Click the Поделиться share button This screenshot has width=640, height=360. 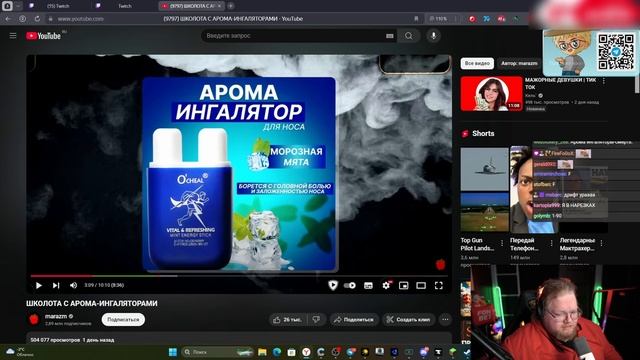point(354,320)
